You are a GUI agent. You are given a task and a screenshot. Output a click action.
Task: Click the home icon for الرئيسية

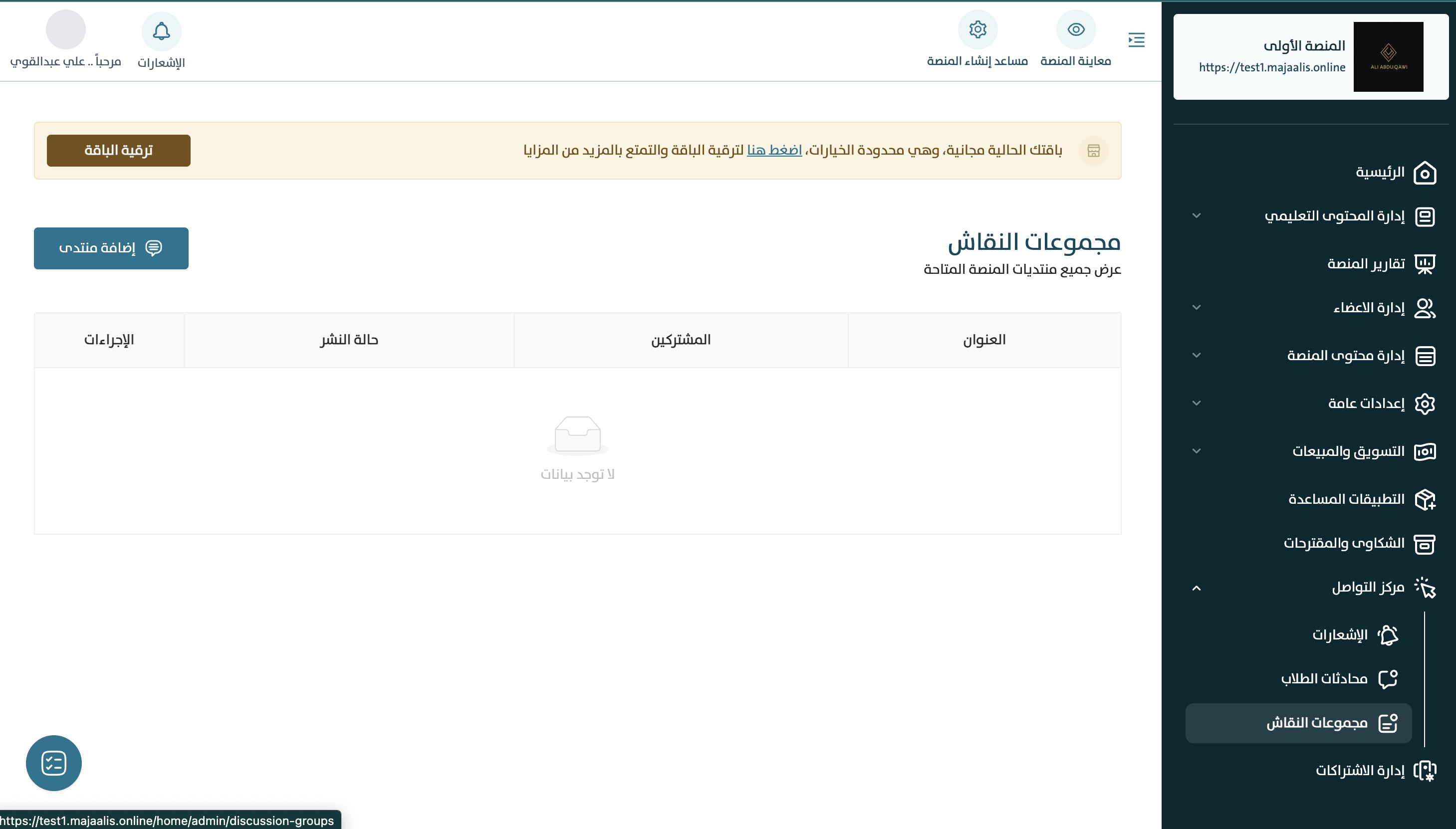1425,173
